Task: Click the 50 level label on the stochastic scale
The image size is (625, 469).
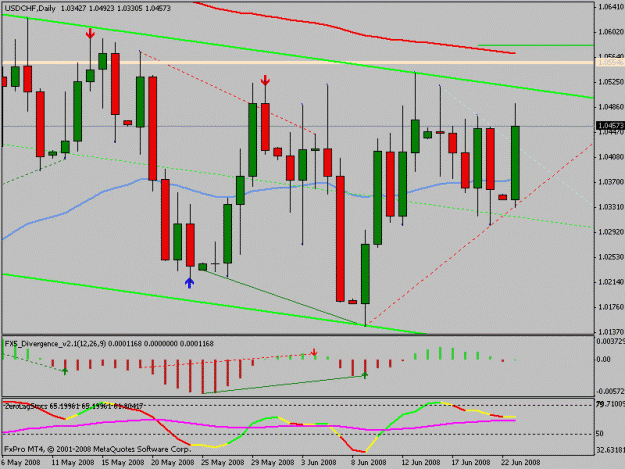Action: 600,434
